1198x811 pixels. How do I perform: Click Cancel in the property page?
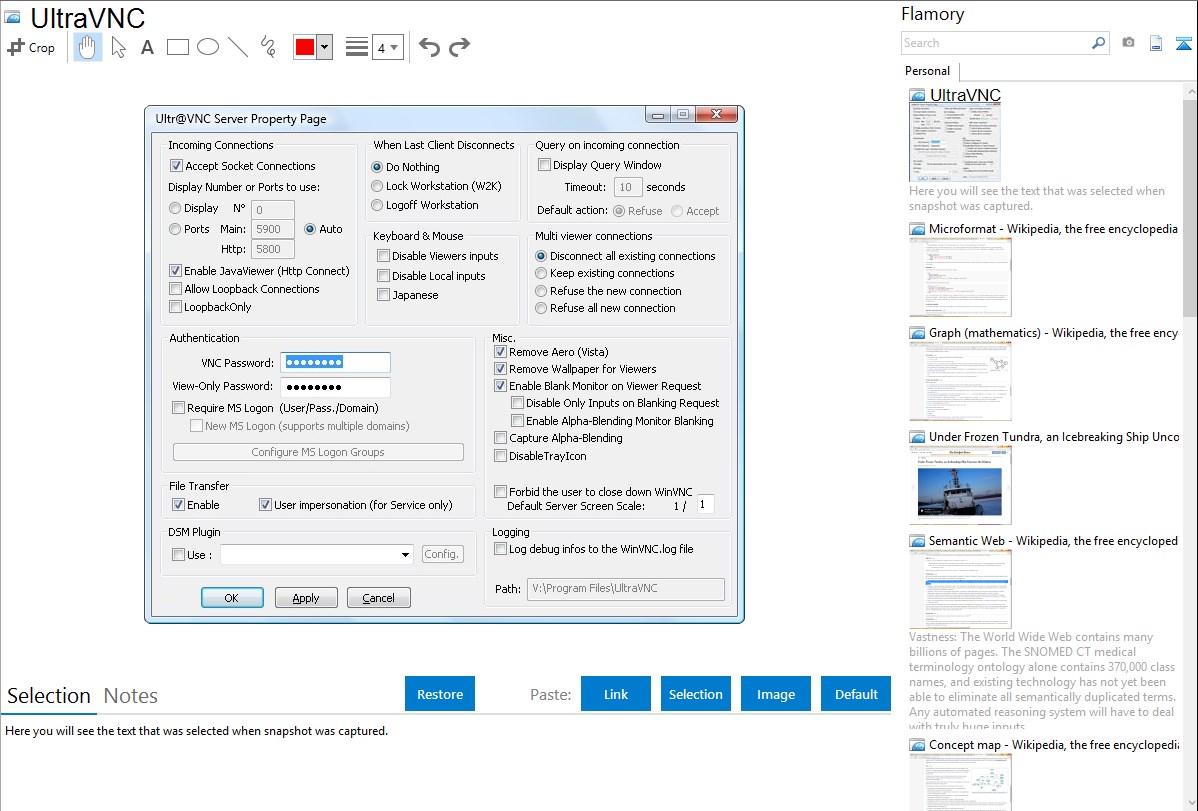pyautogui.click(x=378, y=598)
